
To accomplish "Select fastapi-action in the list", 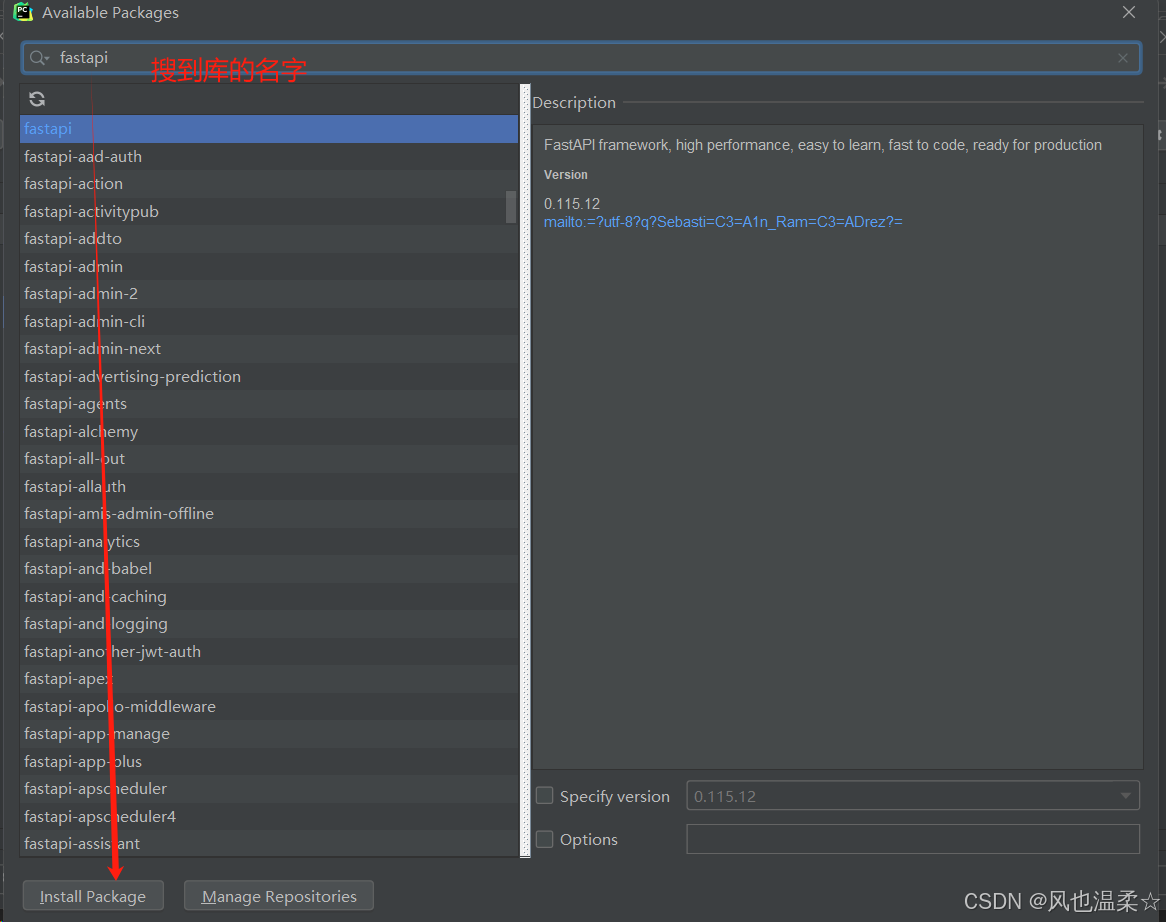I will click(269, 184).
